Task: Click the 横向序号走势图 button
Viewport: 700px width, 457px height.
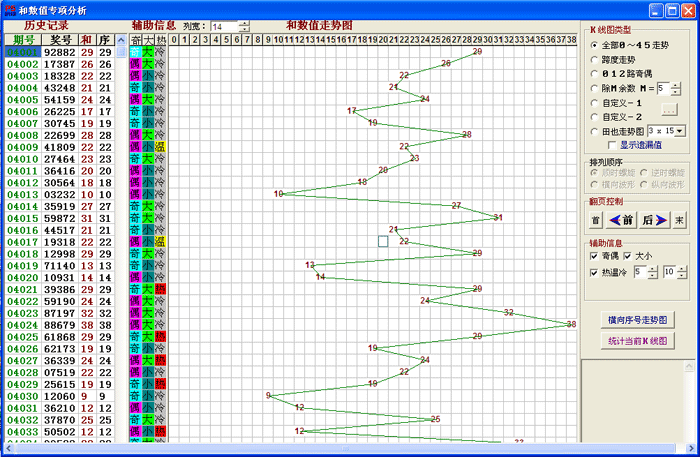Action: click(x=637, y=319)
